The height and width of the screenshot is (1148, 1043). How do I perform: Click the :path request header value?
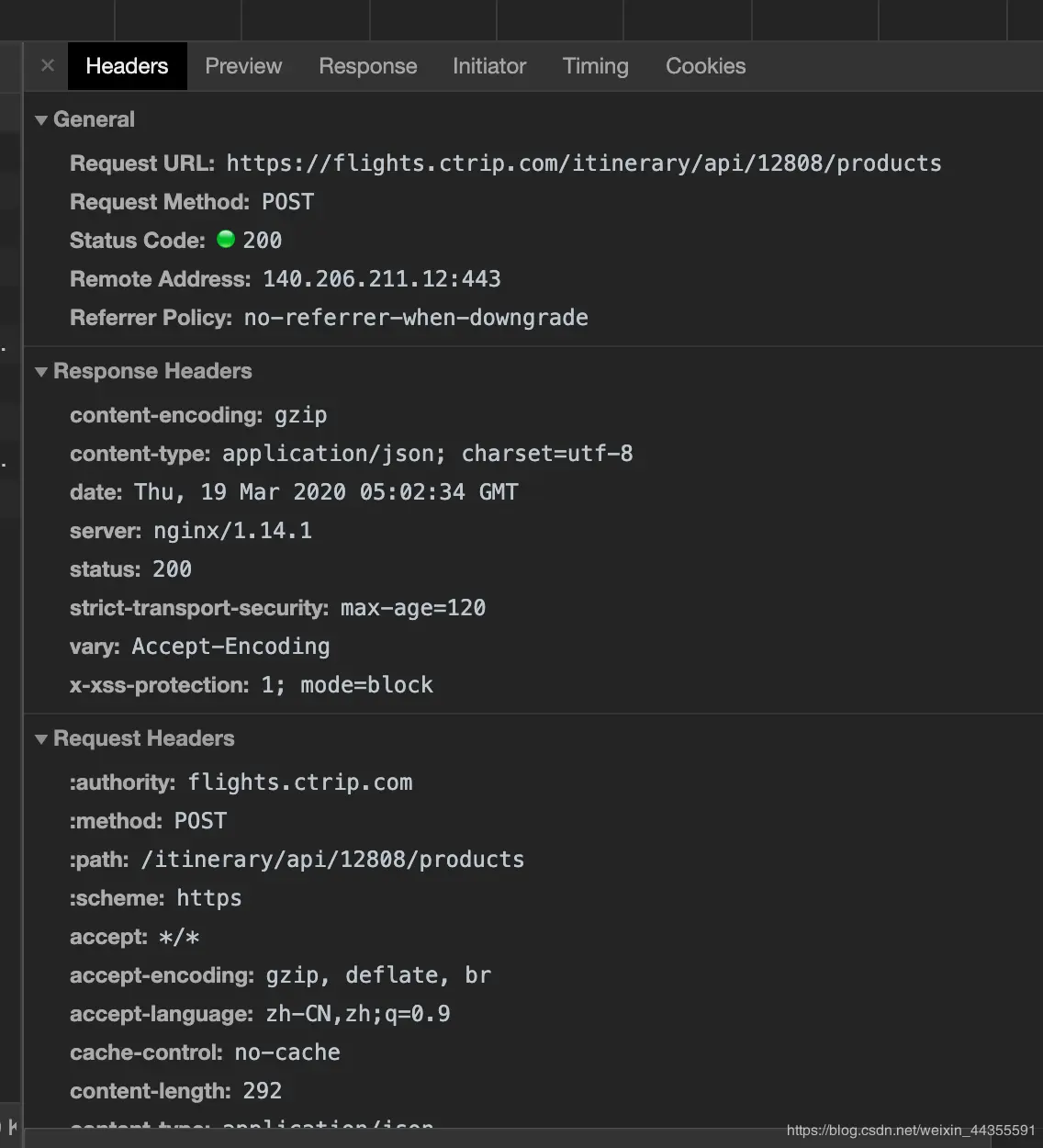(x=332, y=860)
